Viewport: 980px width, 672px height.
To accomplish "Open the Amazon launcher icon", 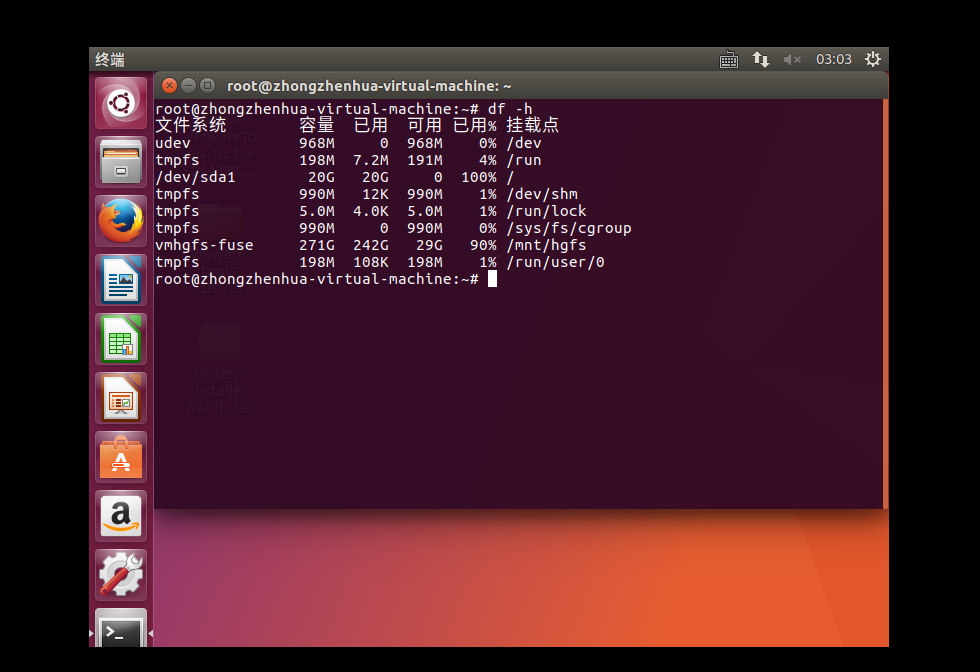I will coord(121,516).
